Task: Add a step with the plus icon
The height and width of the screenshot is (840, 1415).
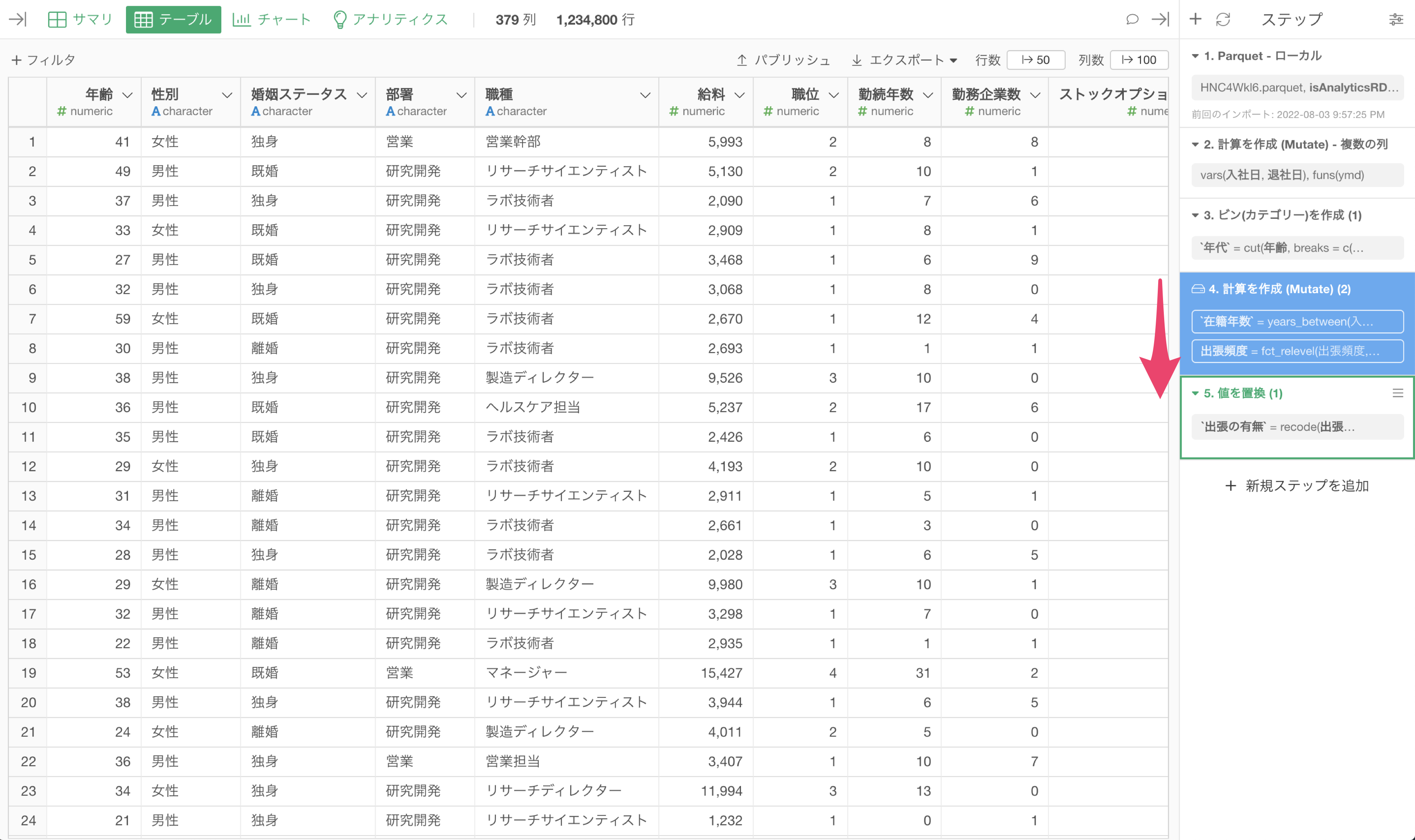Action: click(x=1195, y=19)
